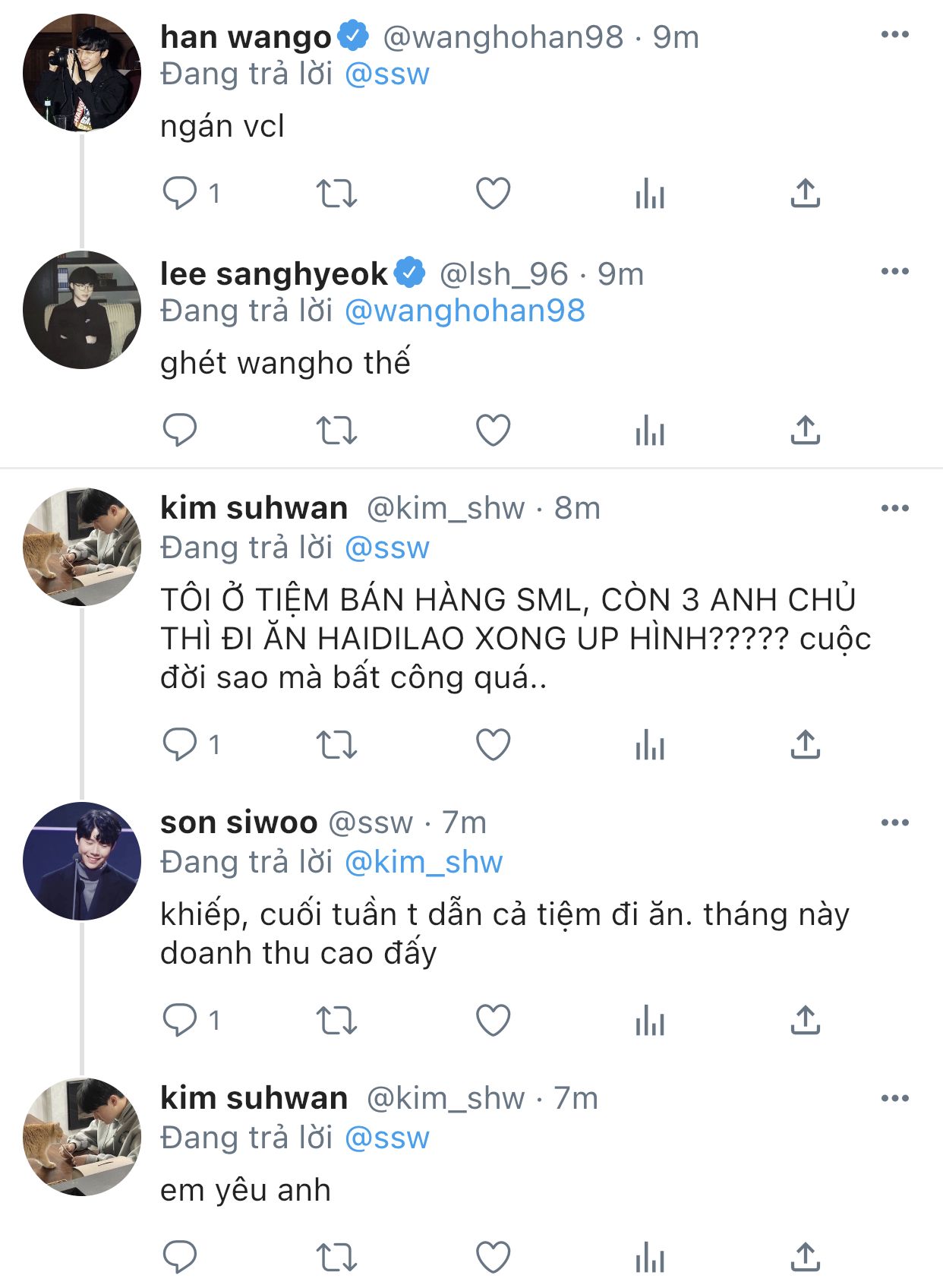Retweet lee sanghyeok's reply "ghét wangho thế"
This screenshot has height=1288, width=943.
point(336,431)
